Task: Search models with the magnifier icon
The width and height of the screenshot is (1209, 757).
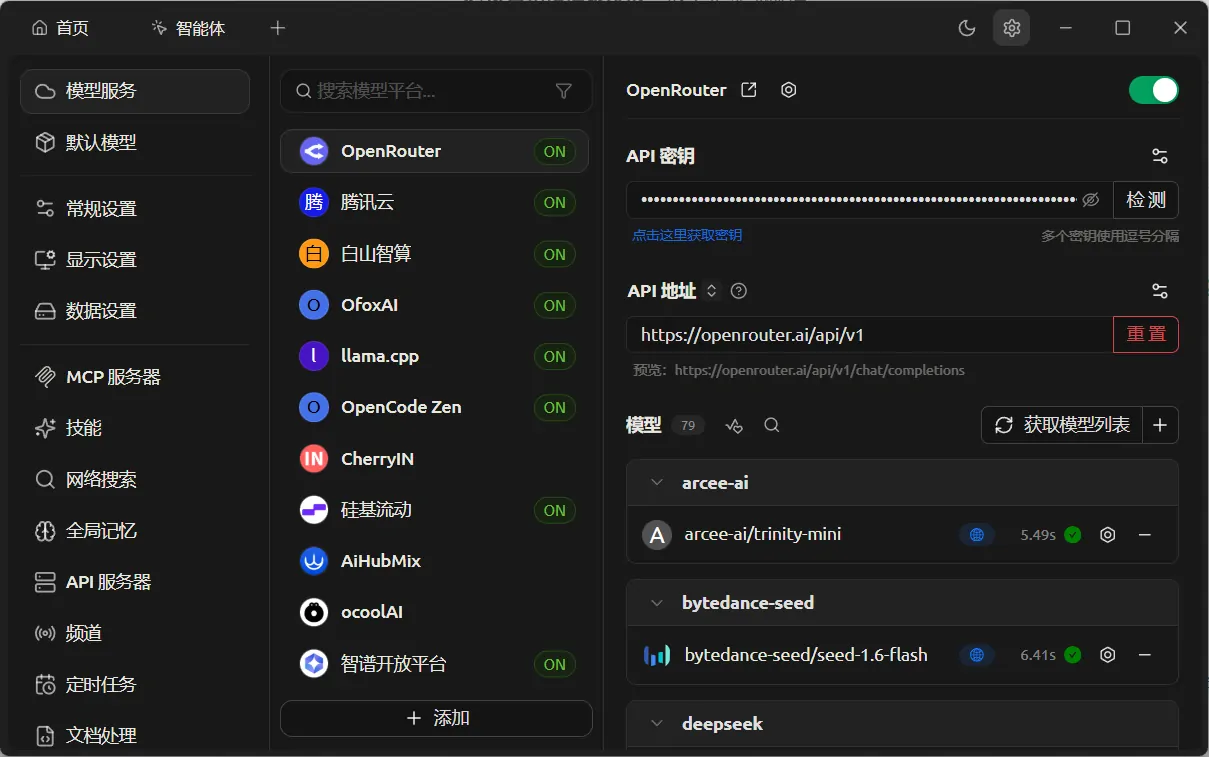Action: click(771, 425)
